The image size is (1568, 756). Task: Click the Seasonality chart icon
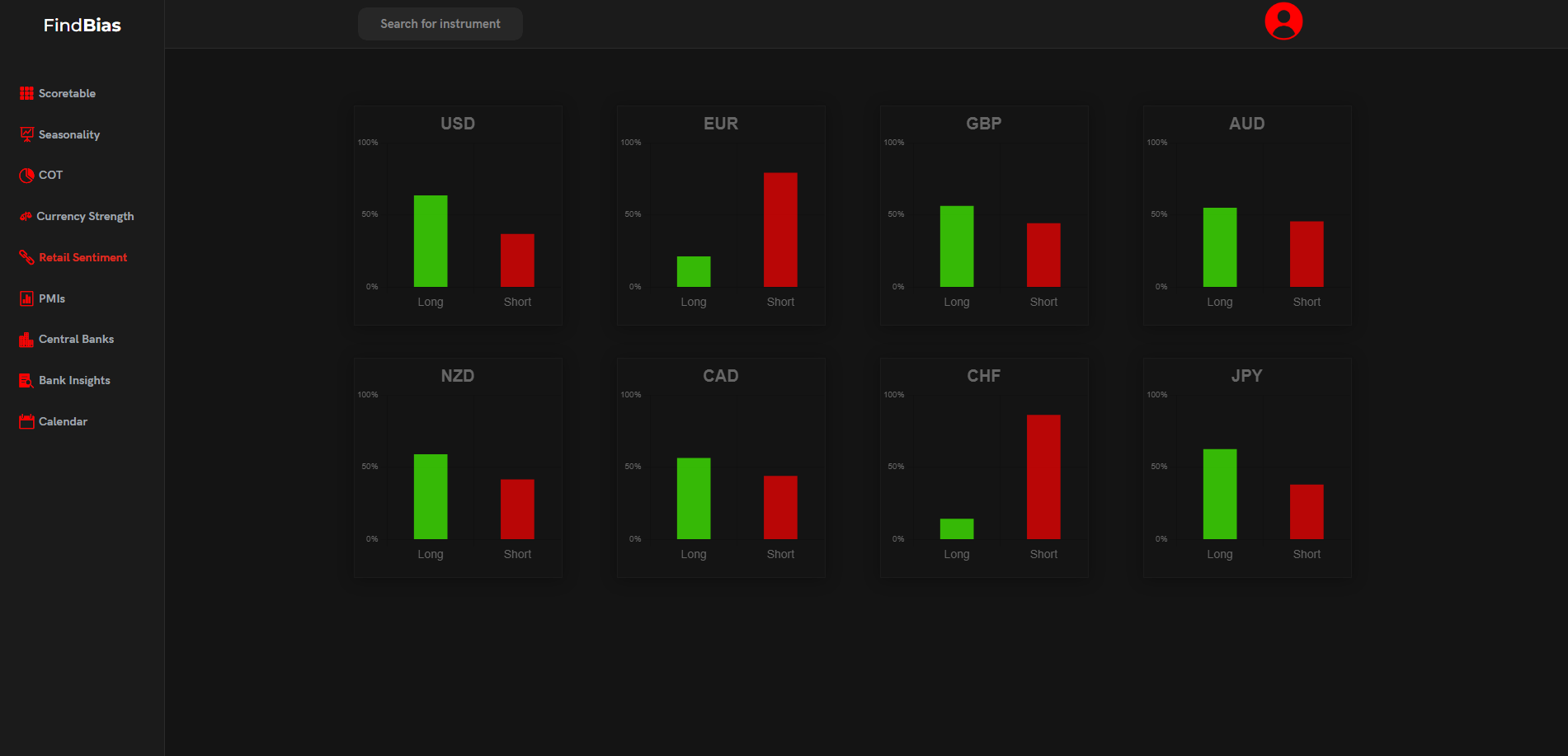(x=26, y=134)
